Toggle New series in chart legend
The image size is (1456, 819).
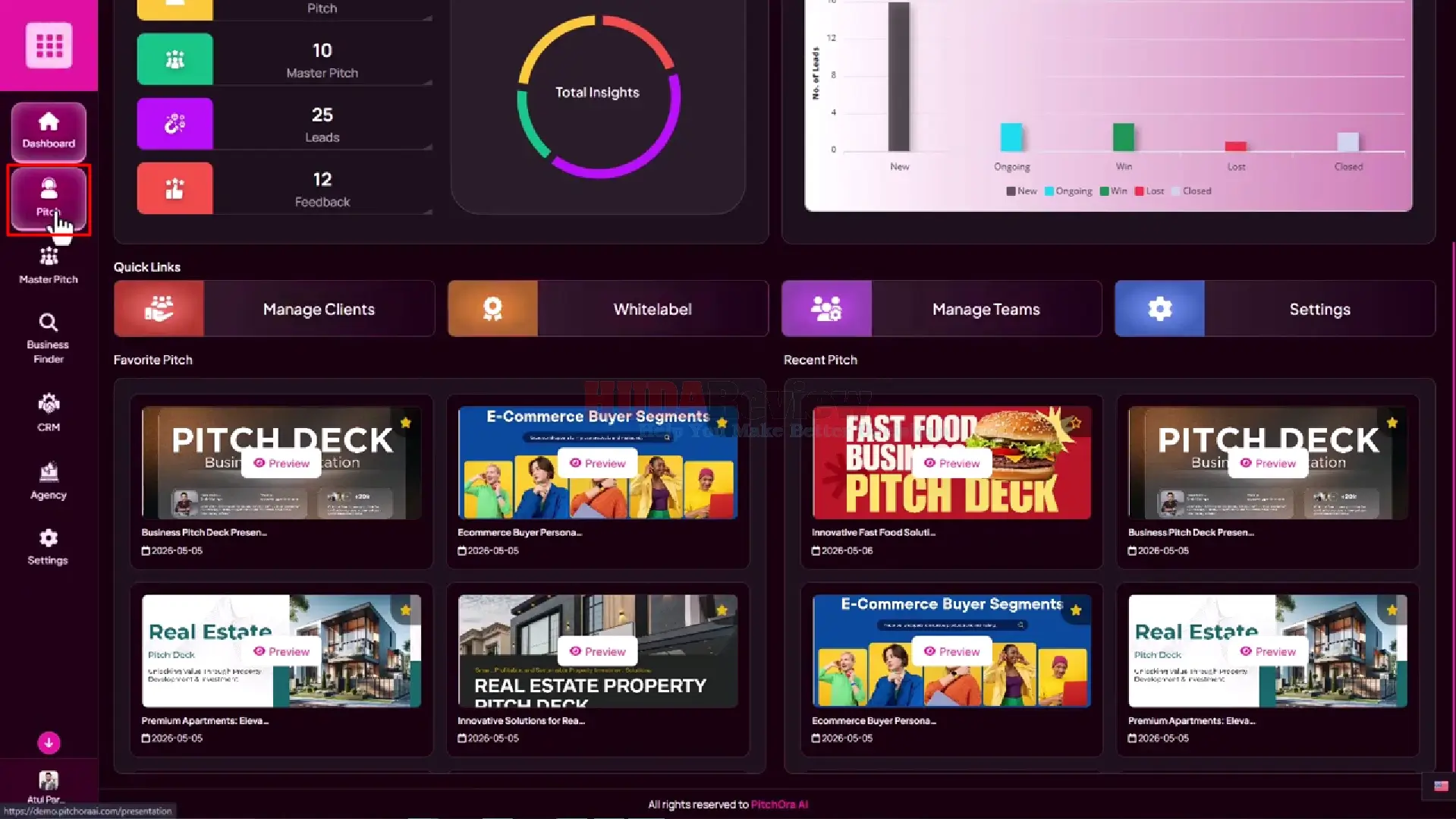point(1021,191)
